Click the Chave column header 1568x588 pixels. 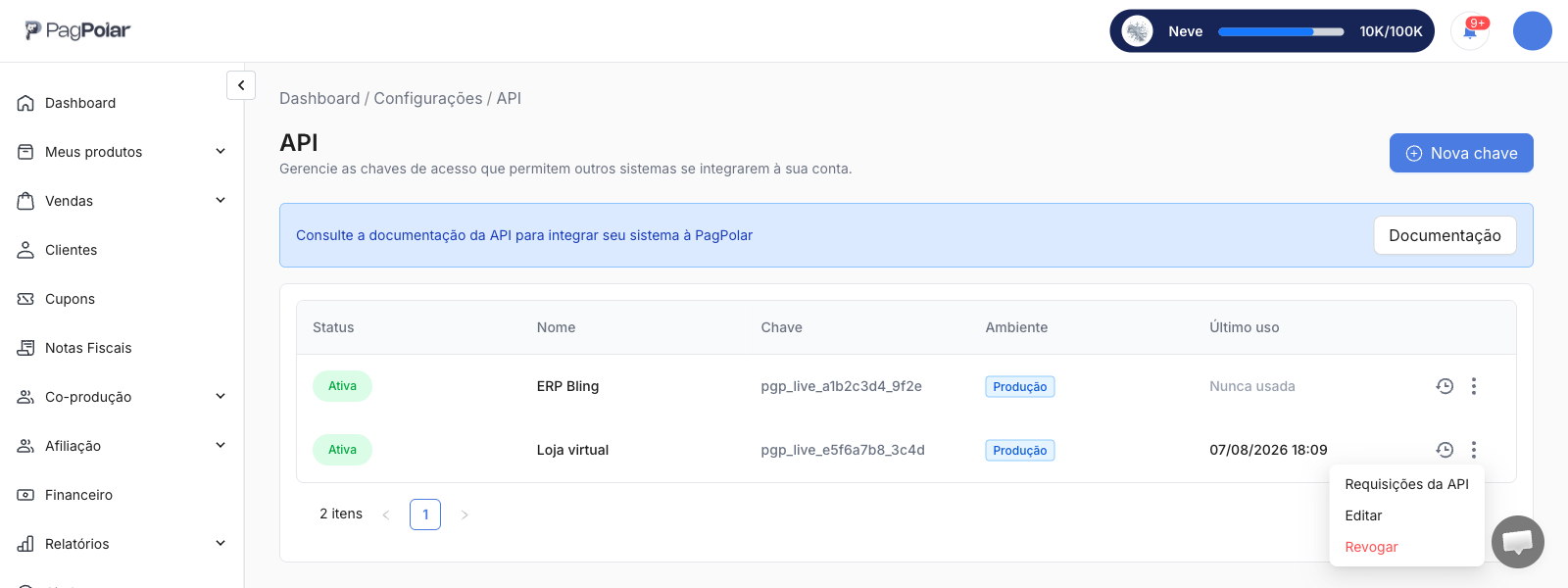click(781, 327)
